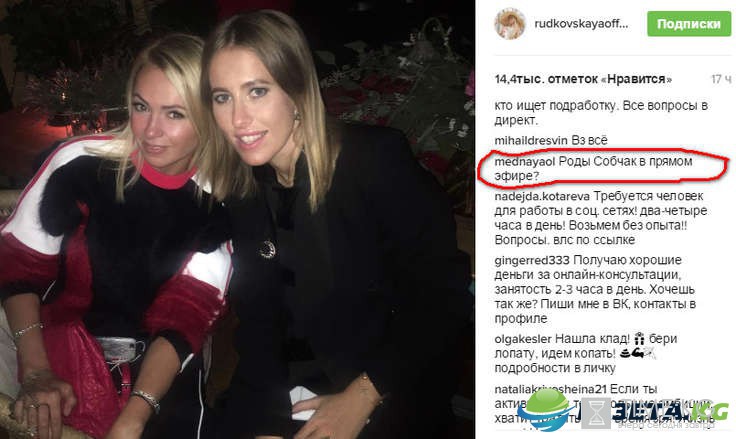Open commenter mihaildresvin's profile

coord(531,140)
